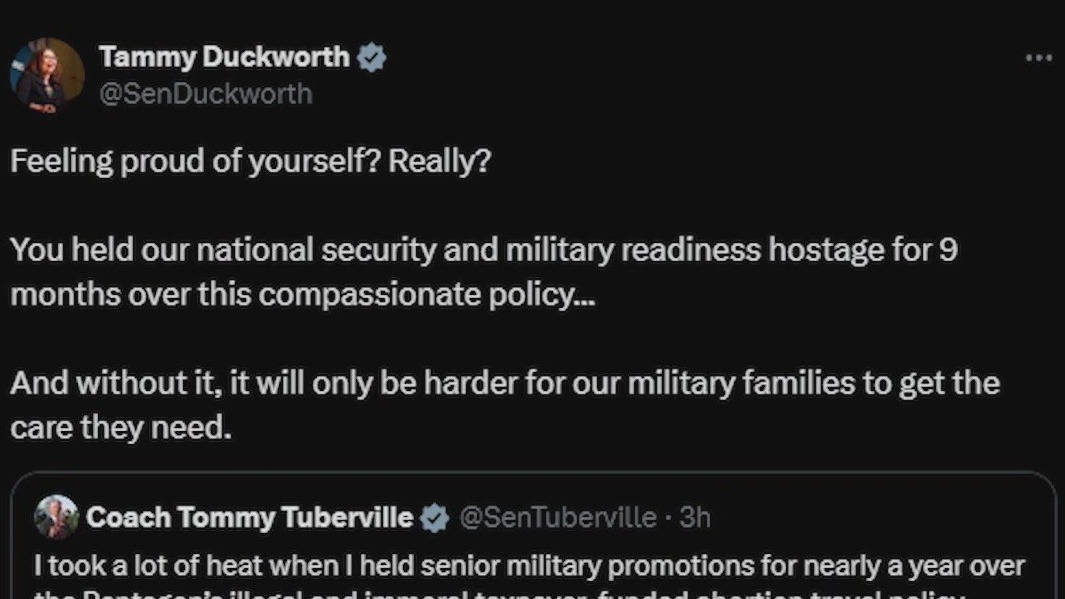The image size is (1065, 599).
Task: Click Coach Tommy Tuberville's profile picture
Action: pyautogui.click(x=56, y=517)
